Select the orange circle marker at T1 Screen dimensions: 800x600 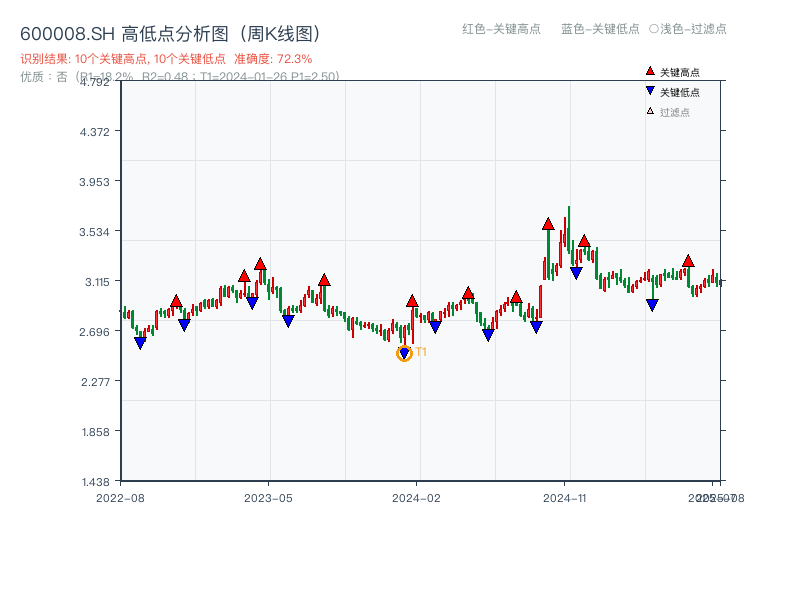(x=404, y=353)
